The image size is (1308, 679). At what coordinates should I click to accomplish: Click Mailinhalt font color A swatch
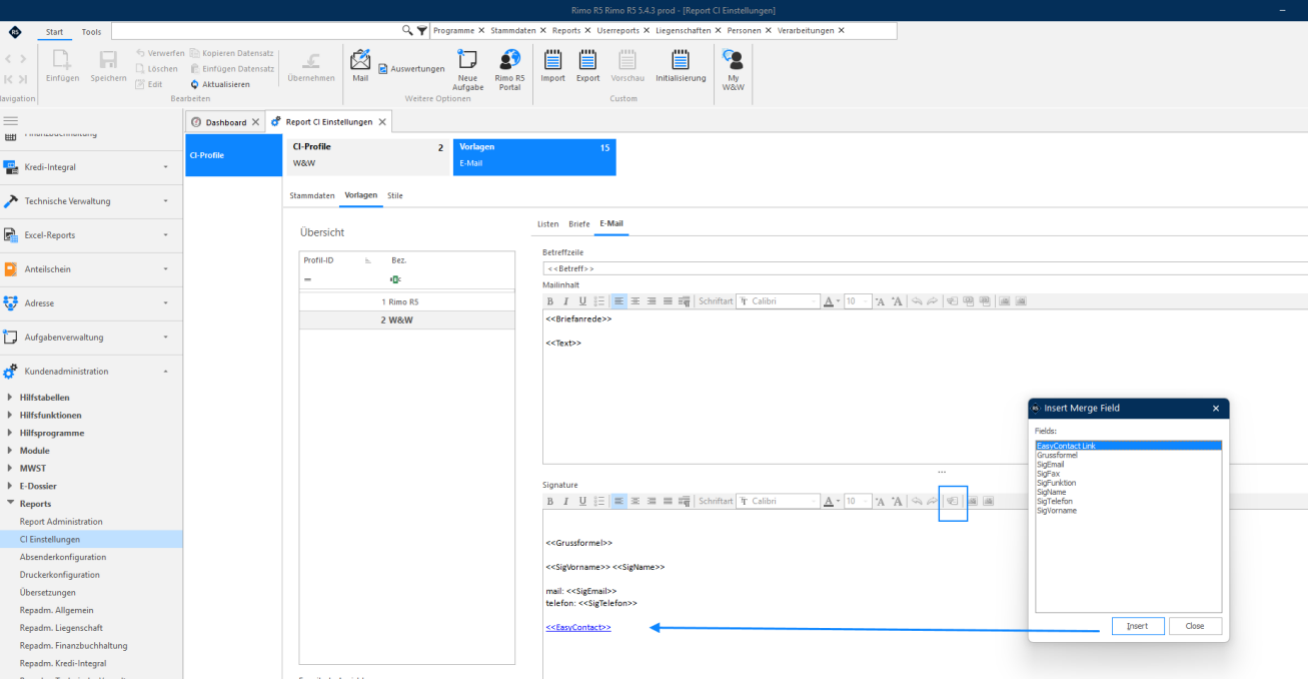pyautogui.click(x=829, y=301)
